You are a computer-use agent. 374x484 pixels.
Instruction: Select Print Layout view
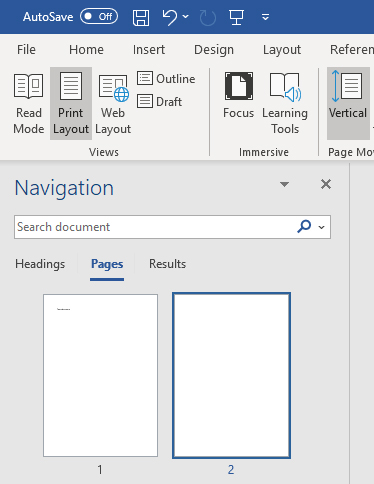coord(71,104)
